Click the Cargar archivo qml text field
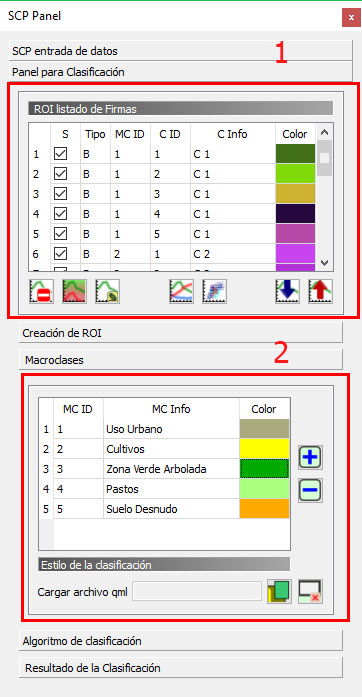The width and height of the screenshot is (362, 697). (x=197, y=592)
